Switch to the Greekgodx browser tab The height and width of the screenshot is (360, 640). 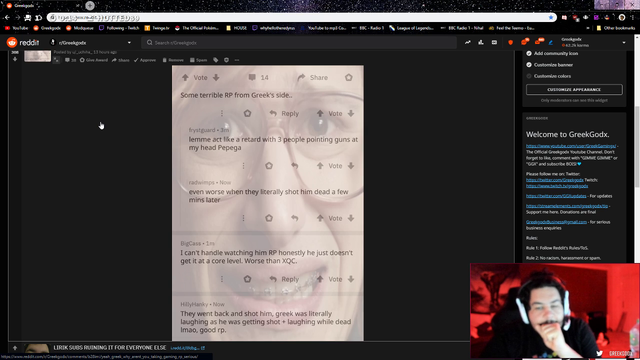(43, 6)
